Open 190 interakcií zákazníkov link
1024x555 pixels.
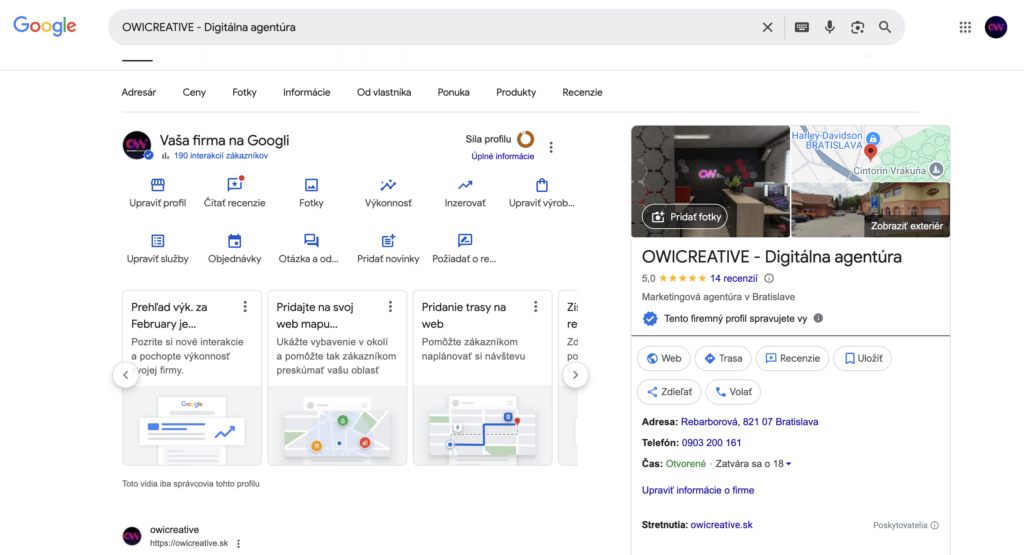[221, 156]
